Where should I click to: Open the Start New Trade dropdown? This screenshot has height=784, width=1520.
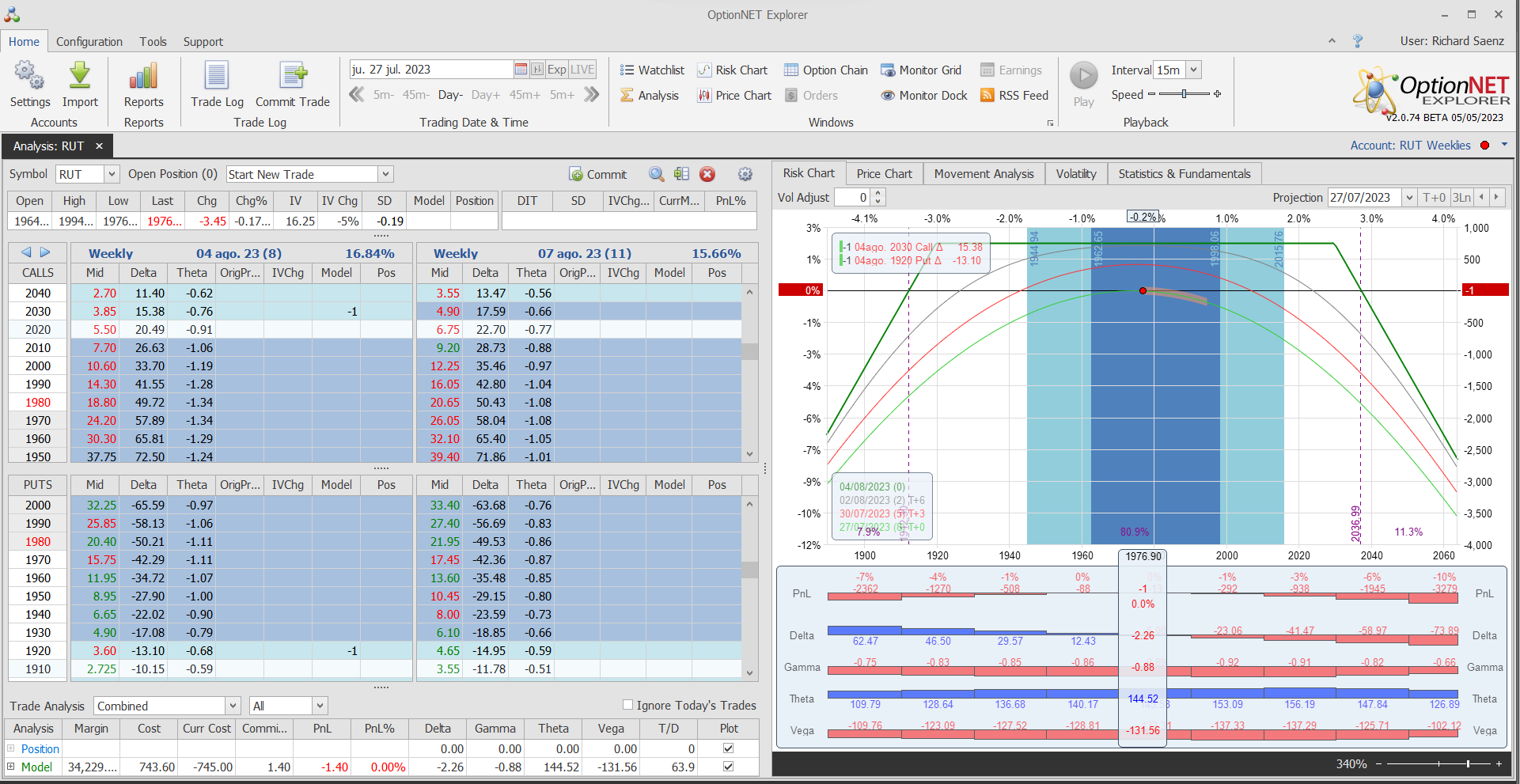[385, 174]
